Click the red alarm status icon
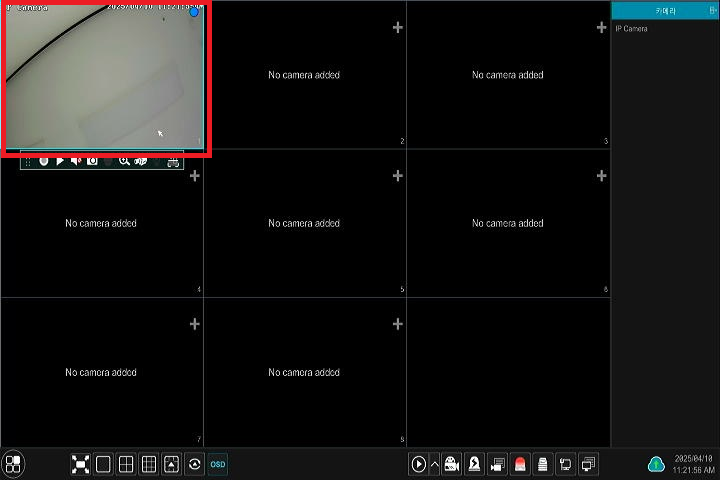 tap(520, 464)
